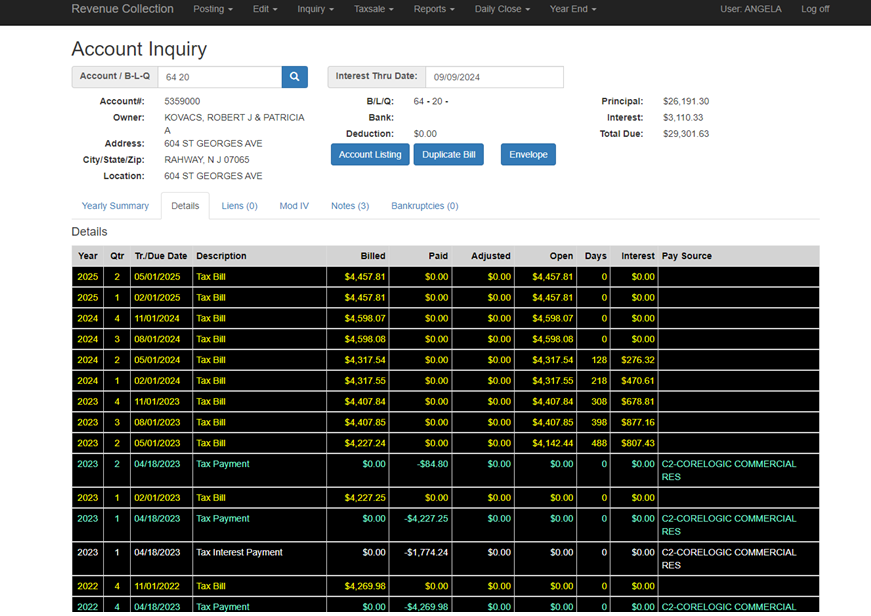Click the account number 5359000
Image resolution: width=871 pixels, height=616 pixels.
(182, 101)
